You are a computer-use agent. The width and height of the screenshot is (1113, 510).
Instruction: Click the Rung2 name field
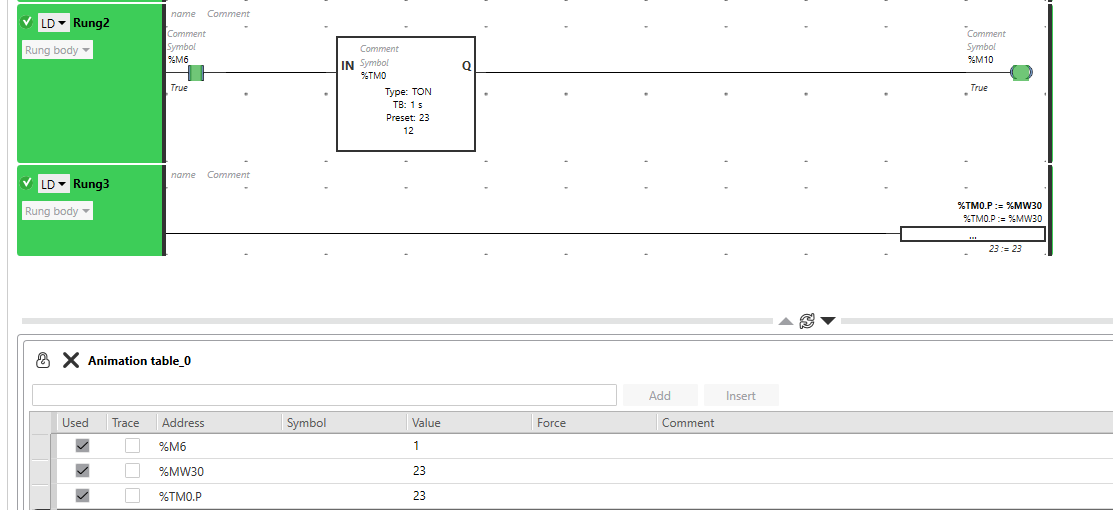pyautogui.click(x=183, y=13)
